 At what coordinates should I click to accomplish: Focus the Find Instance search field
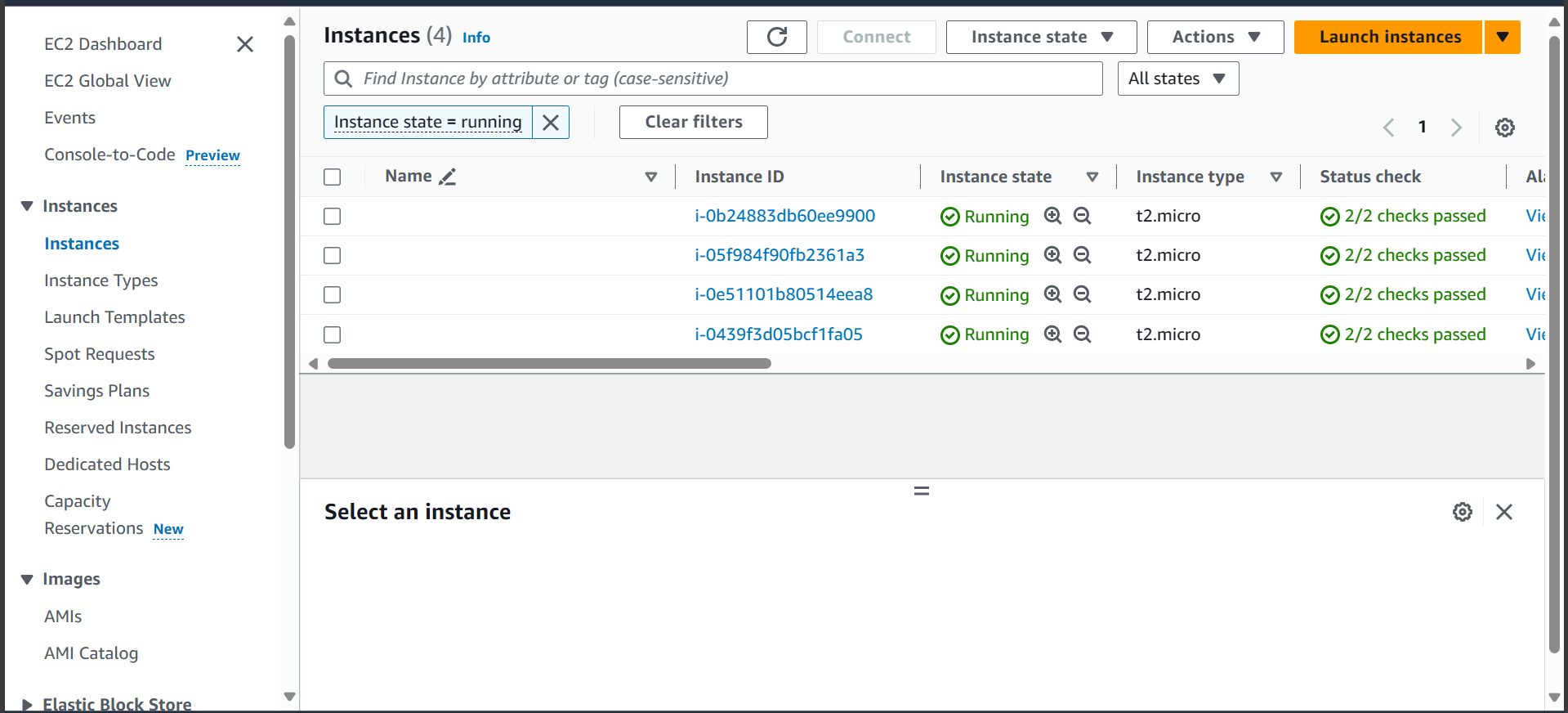[713, 78]
